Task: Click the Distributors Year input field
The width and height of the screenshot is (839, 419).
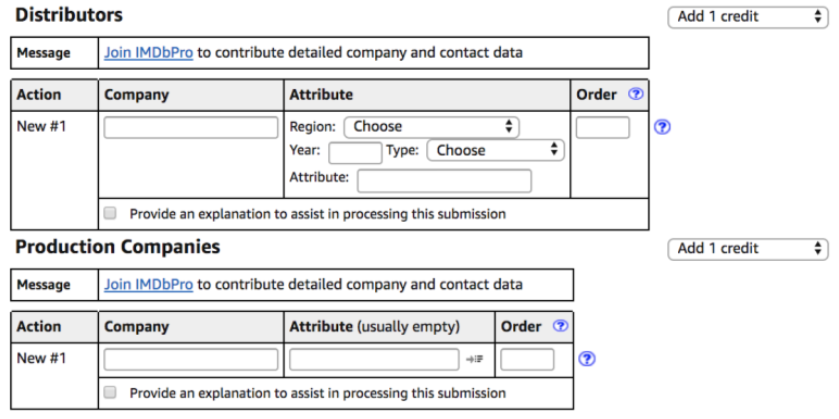Action: pyautogui.click(x=355, y=153)
